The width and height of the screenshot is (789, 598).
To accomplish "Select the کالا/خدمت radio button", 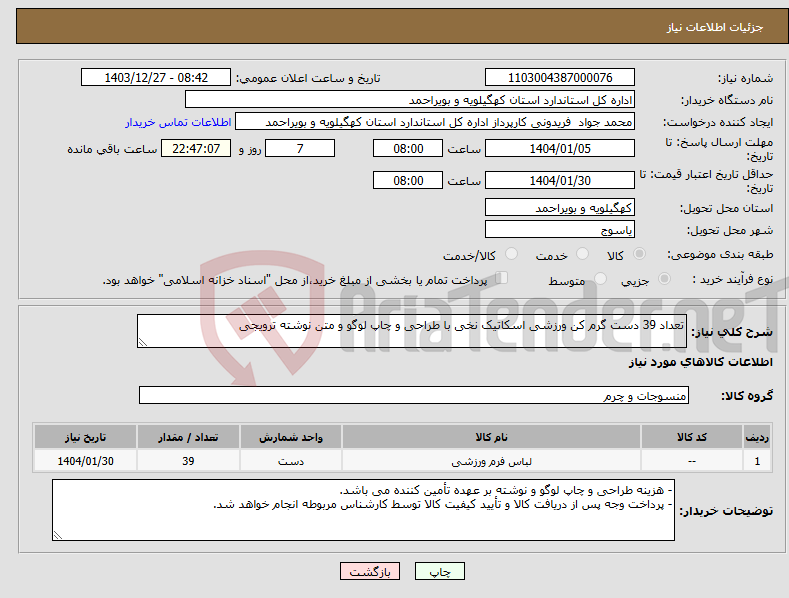I will pos(511,254).
